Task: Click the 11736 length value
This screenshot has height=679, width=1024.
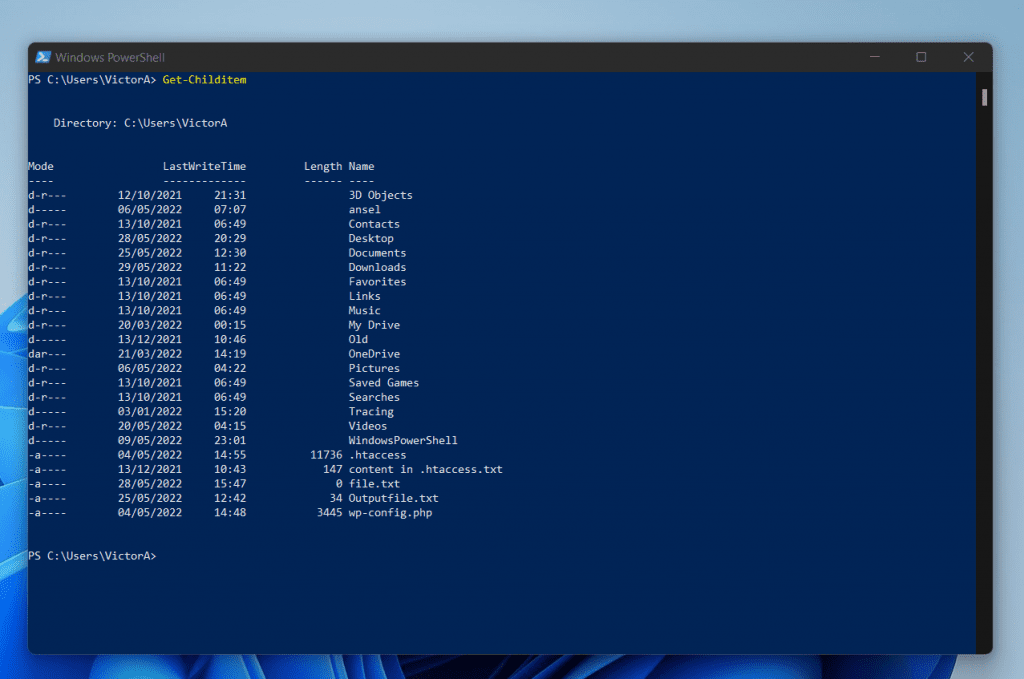Action: tap(326, 455)
